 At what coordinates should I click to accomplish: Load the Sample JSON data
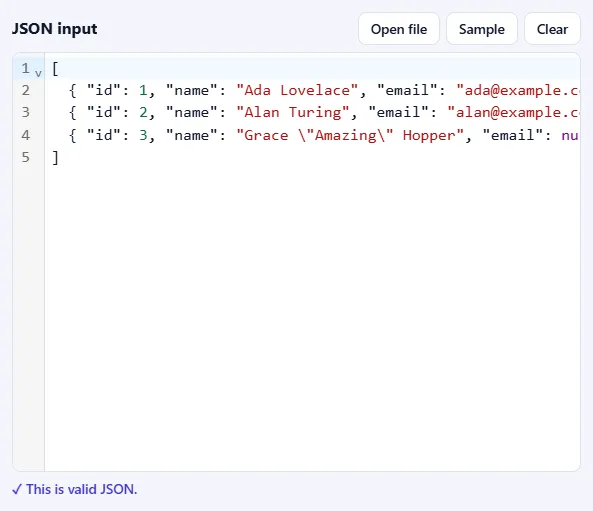point(481,29)
